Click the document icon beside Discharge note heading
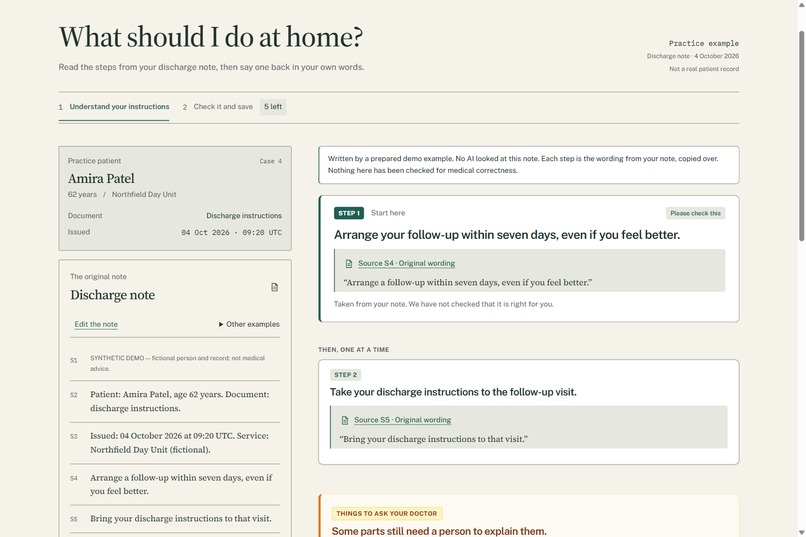This screenshot has width=806, height=537. (274, 287)
